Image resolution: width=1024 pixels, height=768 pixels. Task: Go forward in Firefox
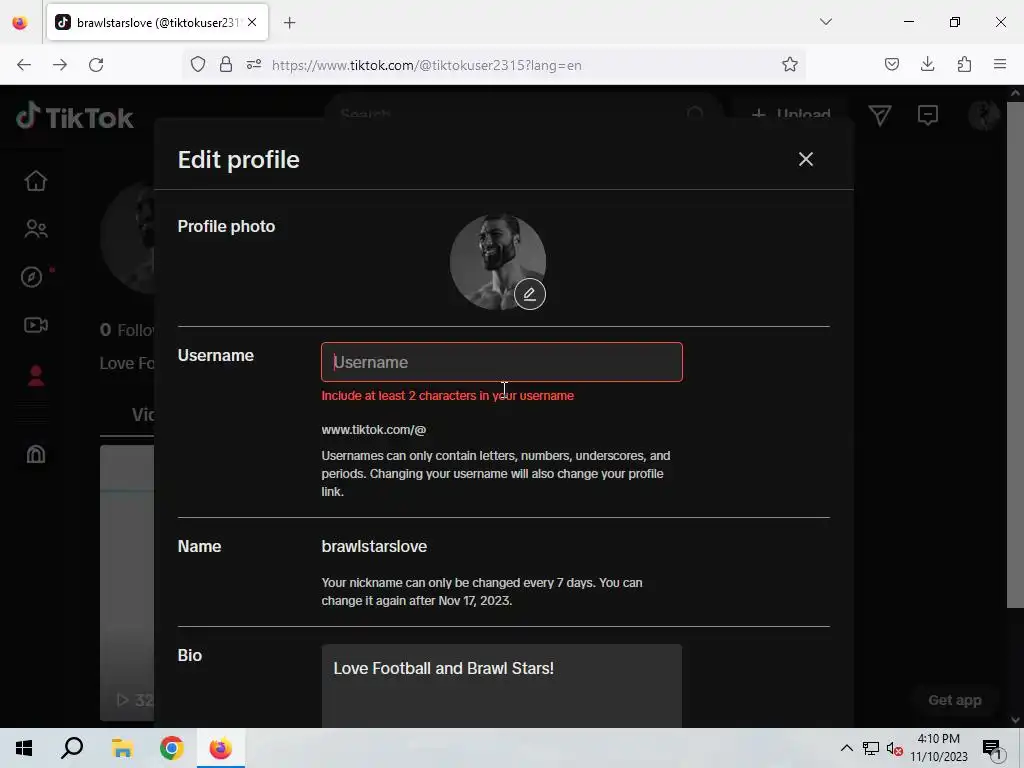coord(60,65)
